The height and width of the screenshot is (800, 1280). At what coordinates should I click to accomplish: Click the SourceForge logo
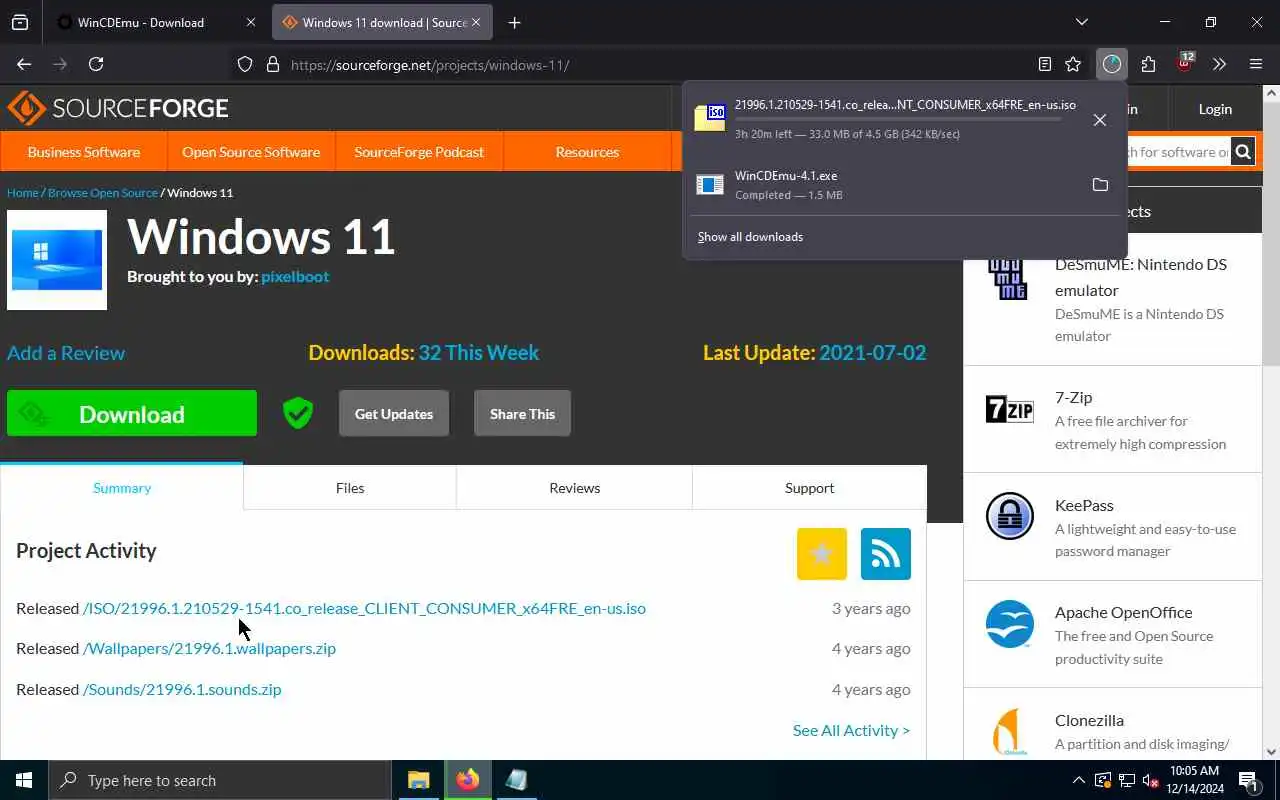(x=118, y=108)
